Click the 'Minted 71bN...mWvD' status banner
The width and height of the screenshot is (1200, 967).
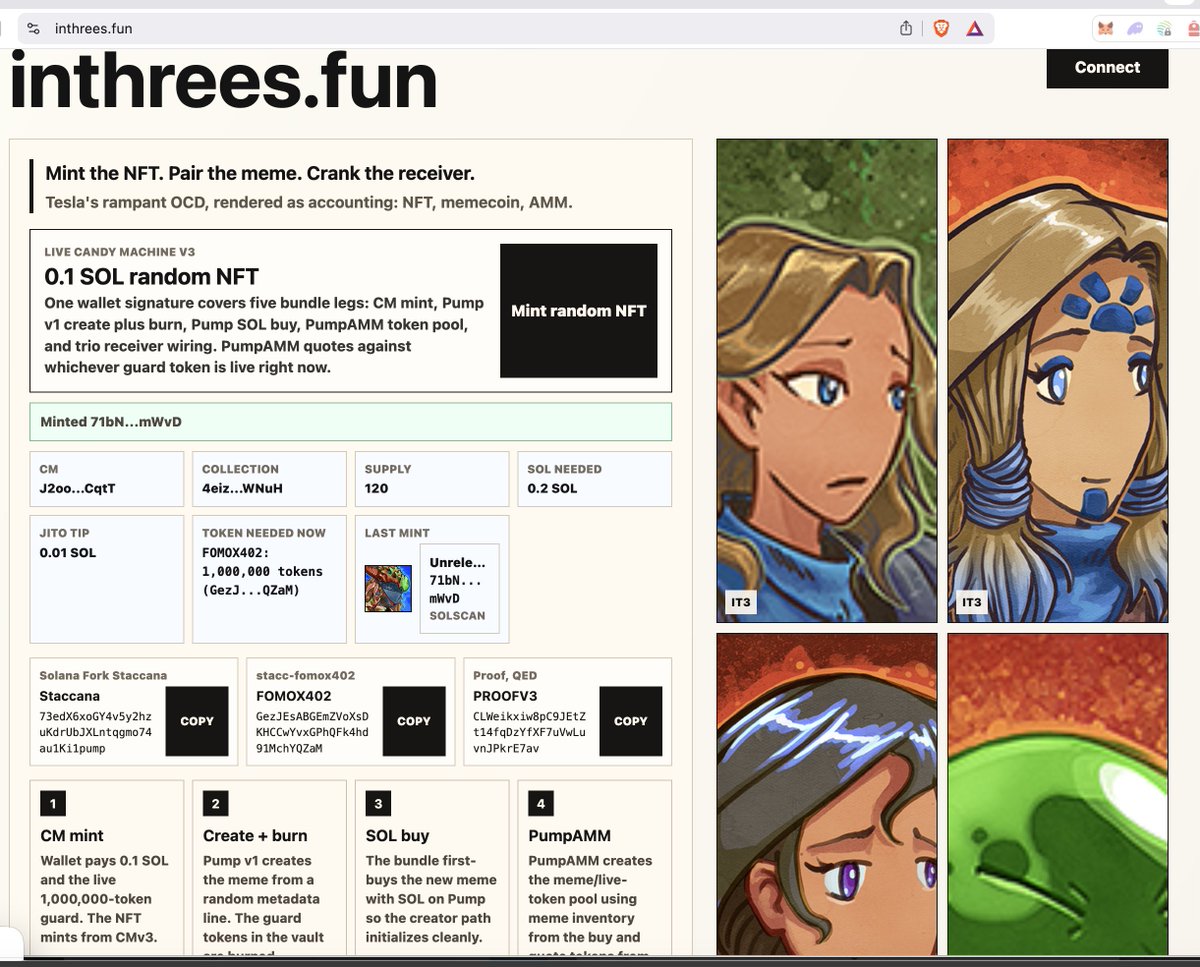(x=351, y=422)
